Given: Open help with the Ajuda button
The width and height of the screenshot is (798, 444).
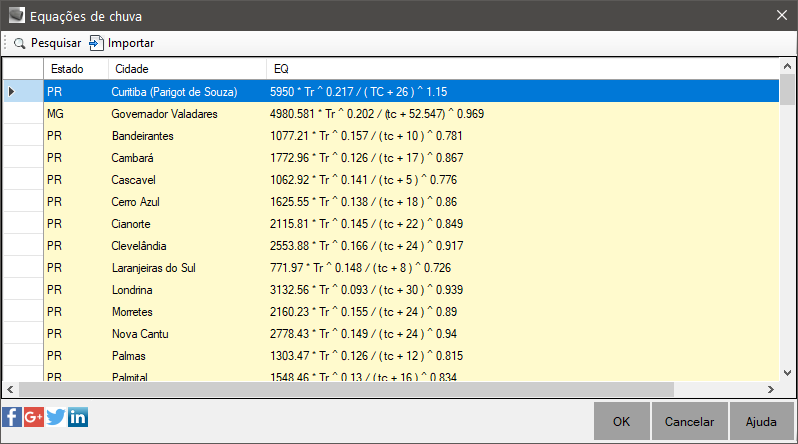Looking at the screenshot, I should point(761,421).
